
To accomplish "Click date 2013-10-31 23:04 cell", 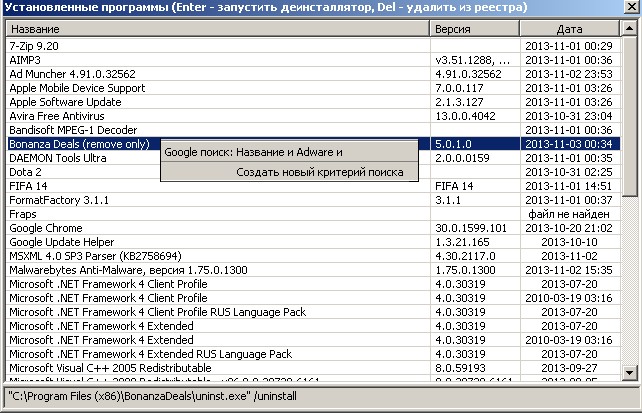I will coord(570,116).
